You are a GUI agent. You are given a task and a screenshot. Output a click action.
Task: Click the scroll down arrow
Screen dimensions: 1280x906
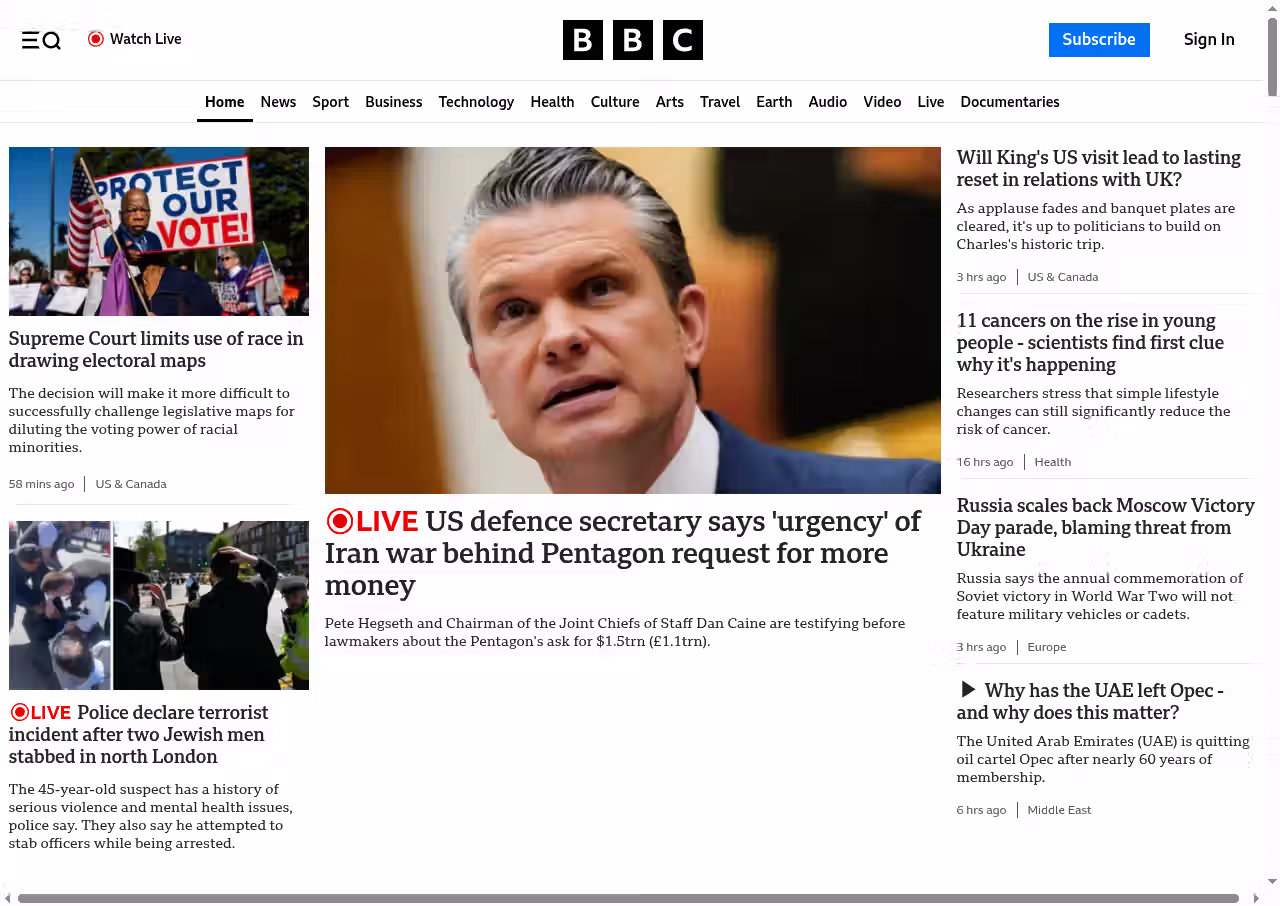[x=1272, y=882]
